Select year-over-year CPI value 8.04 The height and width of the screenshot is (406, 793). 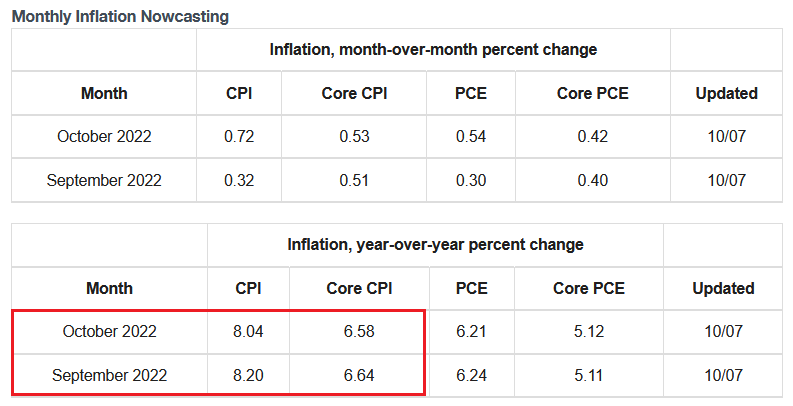(x=248, y=332)
